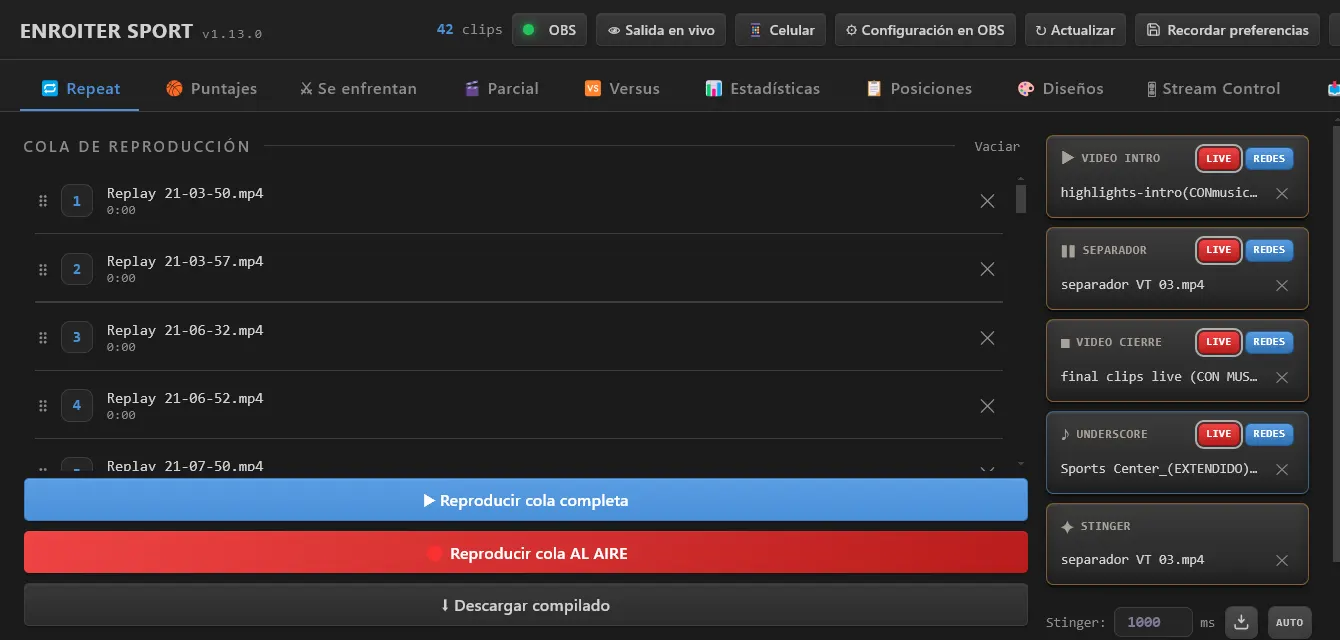Select file name Replay 21-03-50.mp4
Screen dimensions: 1340x640
(185, 193)
